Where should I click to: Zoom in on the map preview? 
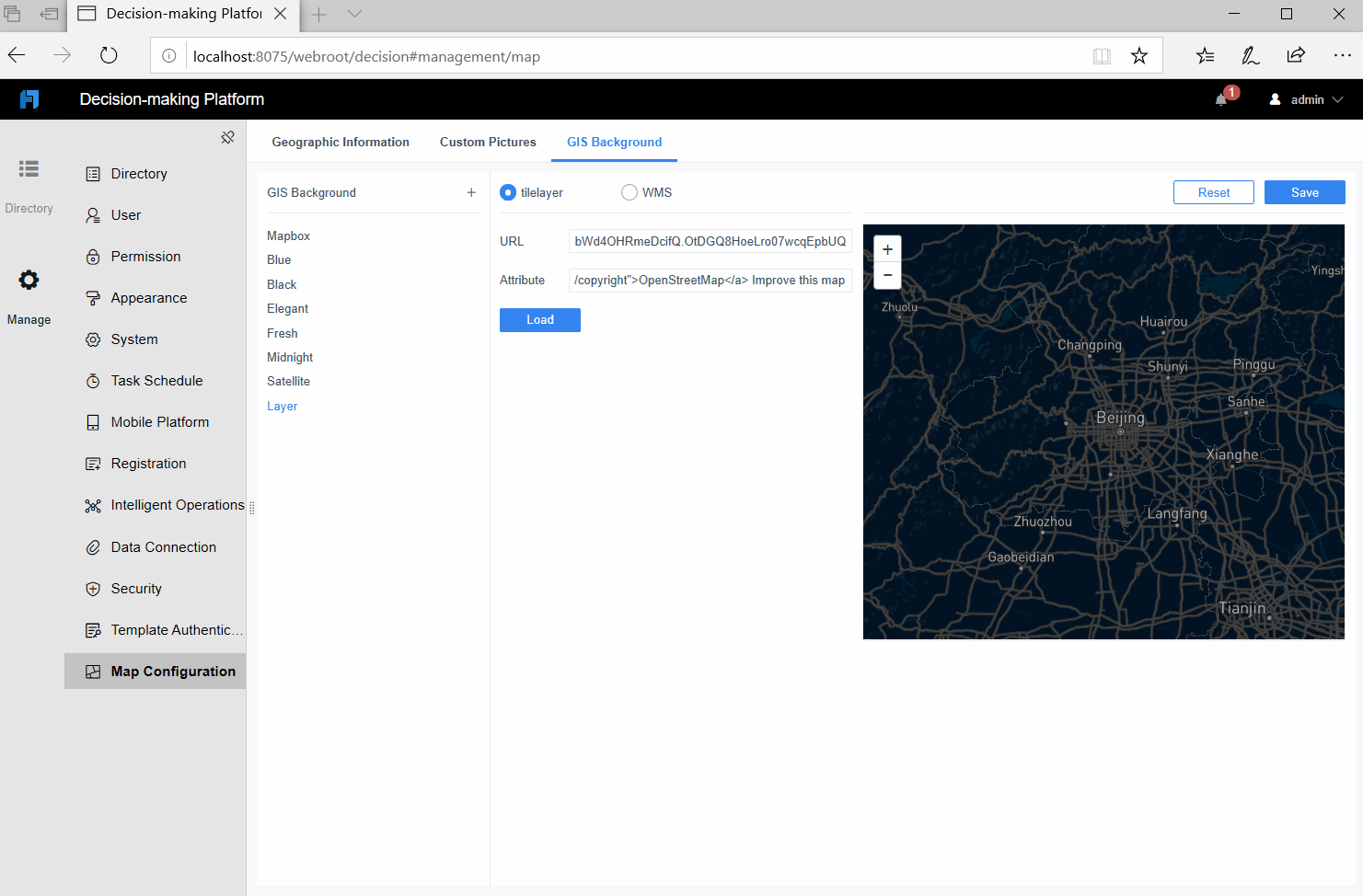point(886,248)
